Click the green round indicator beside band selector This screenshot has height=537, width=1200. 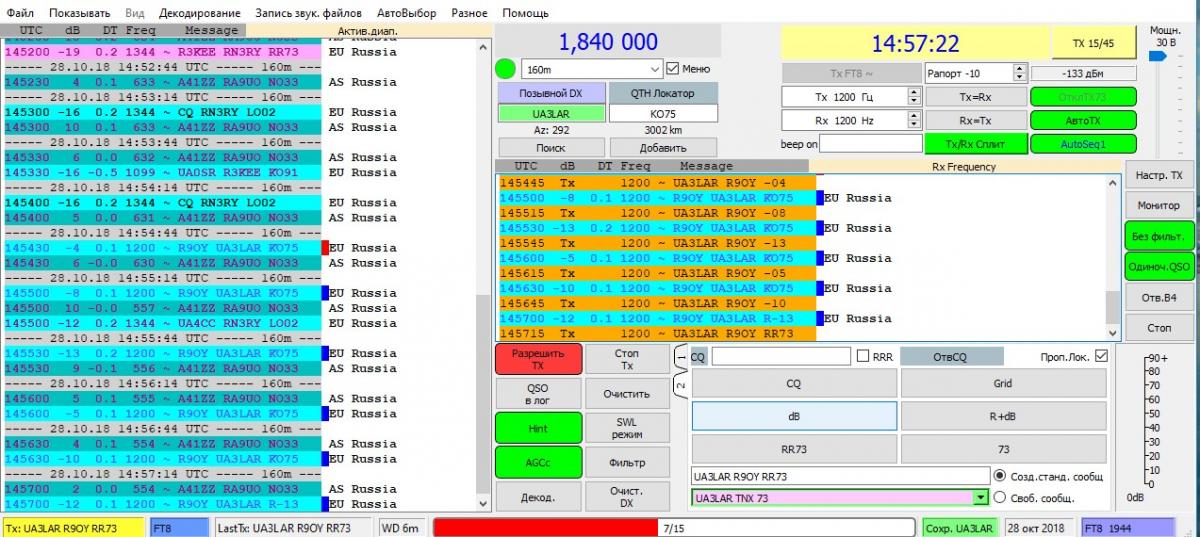point(507,70)
